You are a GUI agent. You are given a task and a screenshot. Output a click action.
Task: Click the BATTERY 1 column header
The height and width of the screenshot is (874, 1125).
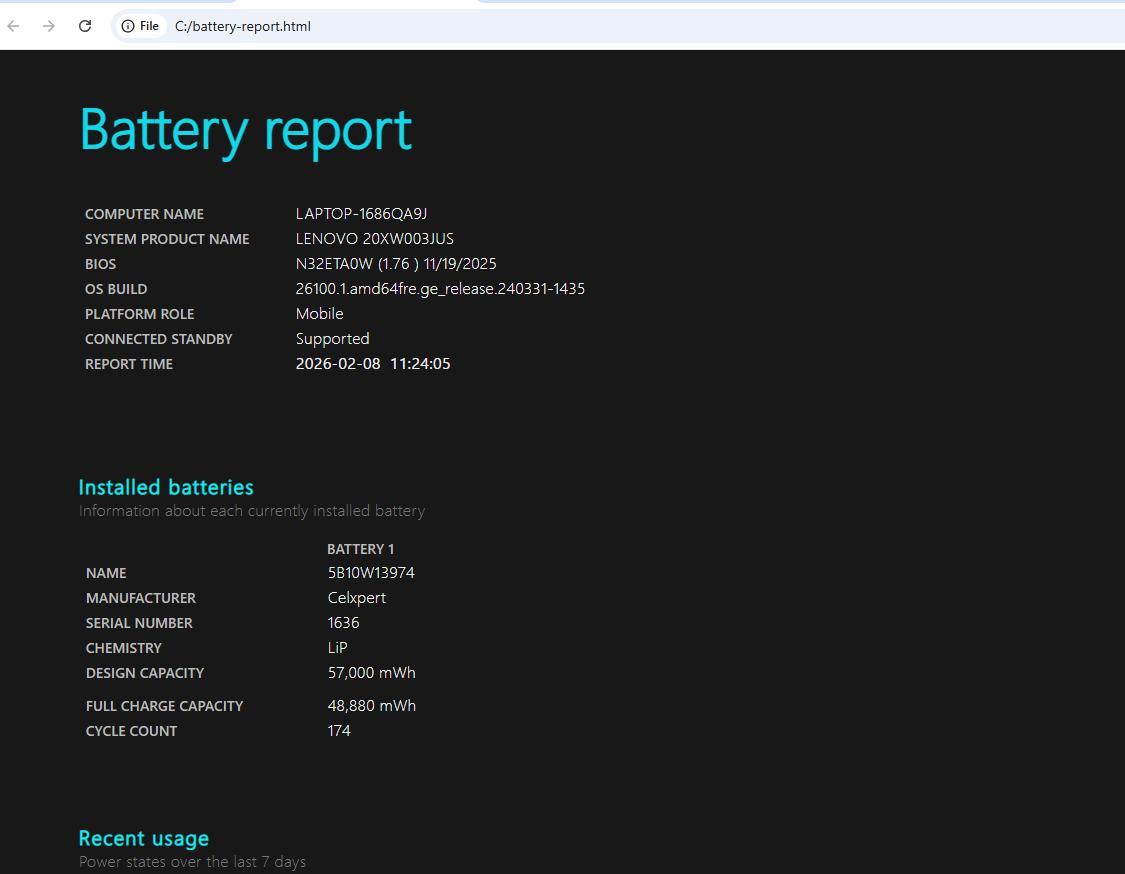360,549
